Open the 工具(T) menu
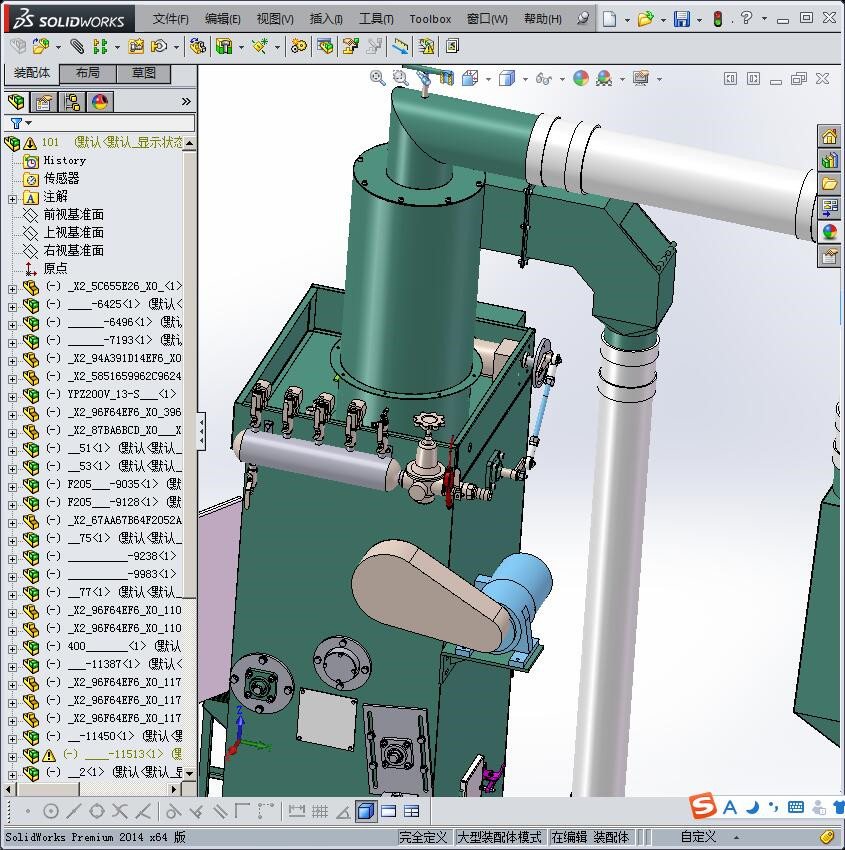The image size is (845, 850). pyautogui.click(x=375, y=19)
